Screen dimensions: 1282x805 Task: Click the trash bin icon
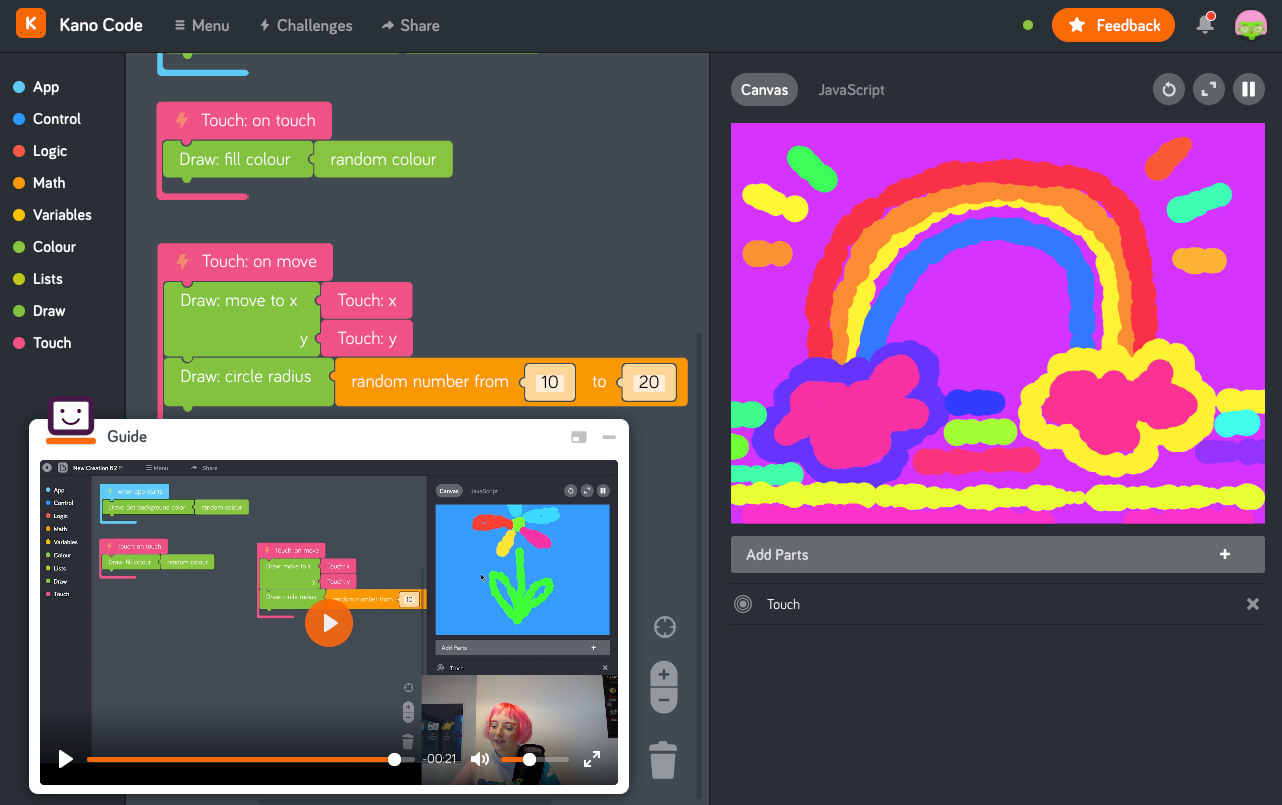click(663, 760)
